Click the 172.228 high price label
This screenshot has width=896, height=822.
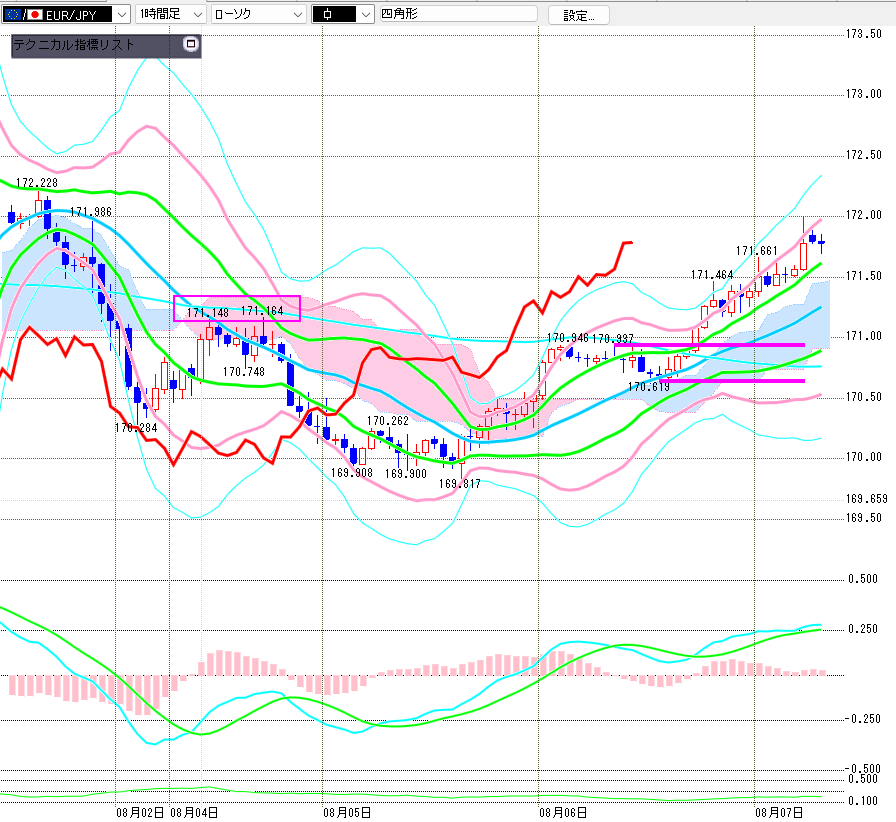(37, 183)
